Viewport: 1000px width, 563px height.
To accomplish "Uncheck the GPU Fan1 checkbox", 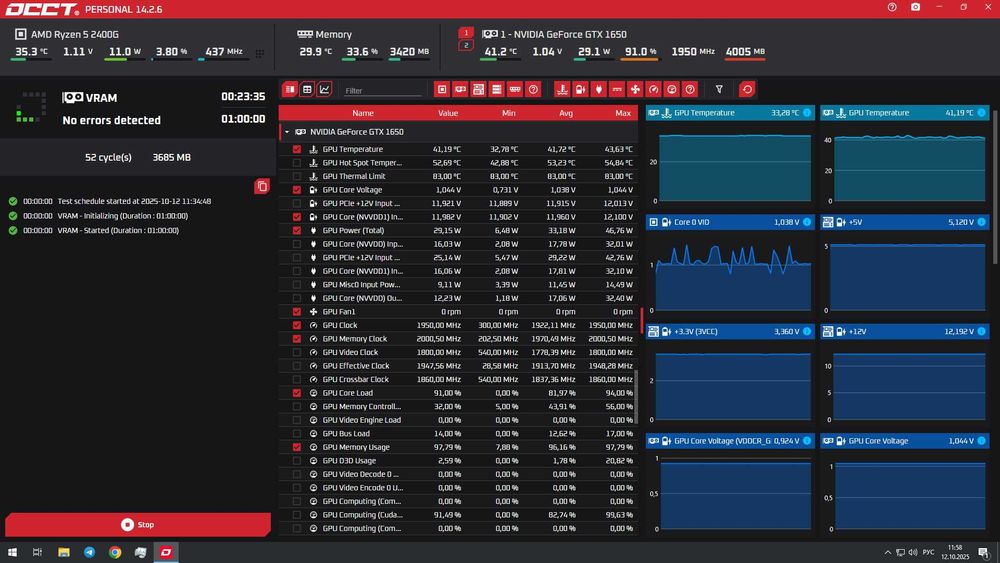I will (297, 312).
